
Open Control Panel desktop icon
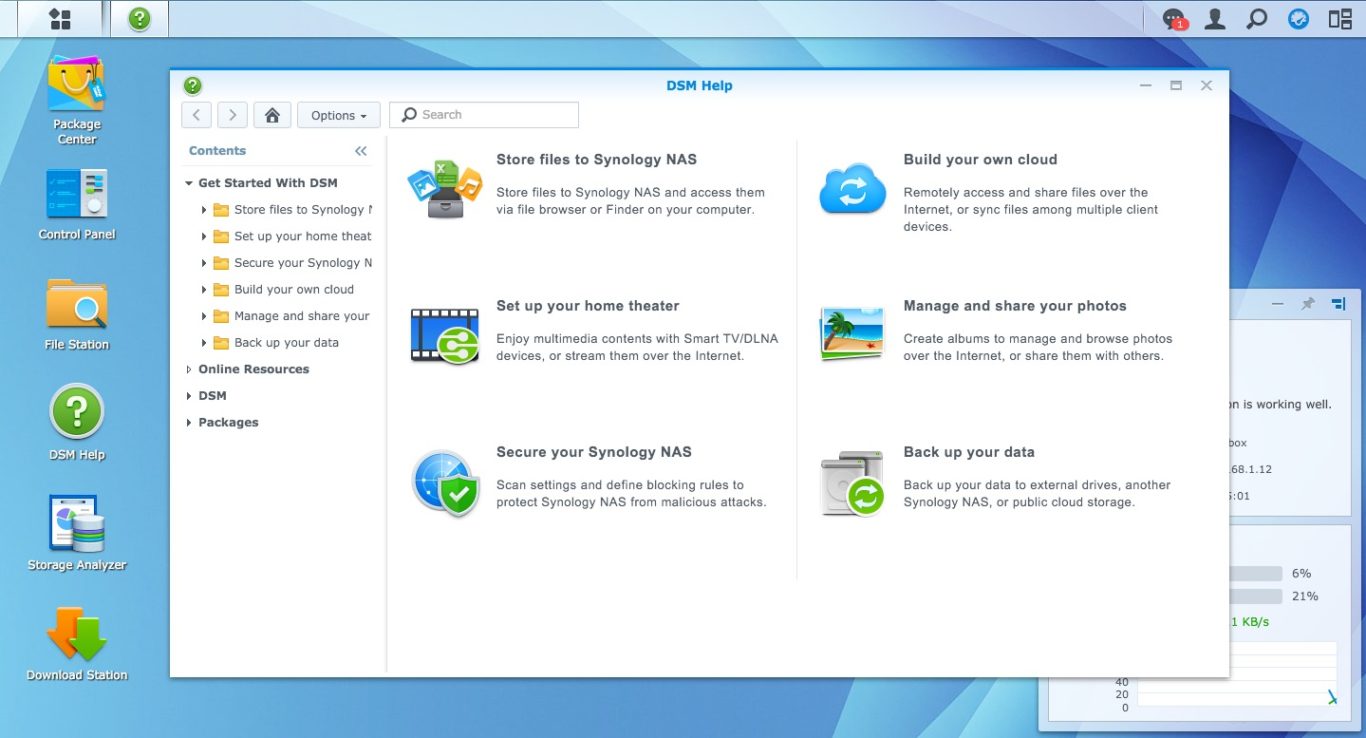point(77,205)
